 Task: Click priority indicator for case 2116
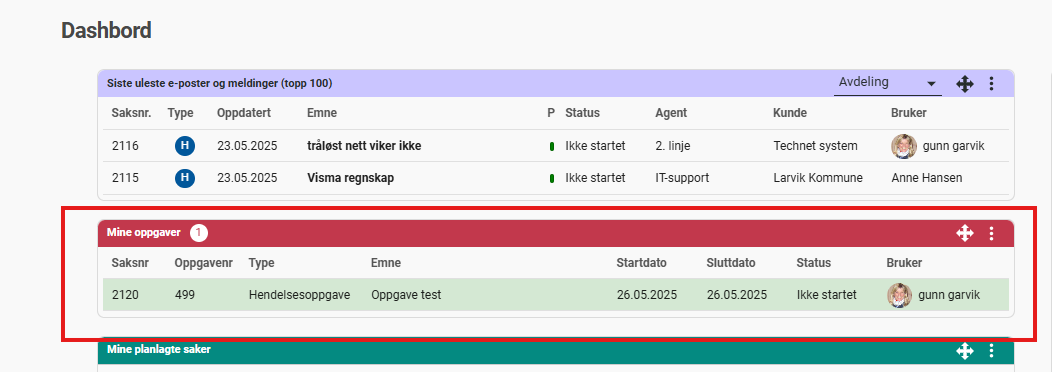coord(551,146)
